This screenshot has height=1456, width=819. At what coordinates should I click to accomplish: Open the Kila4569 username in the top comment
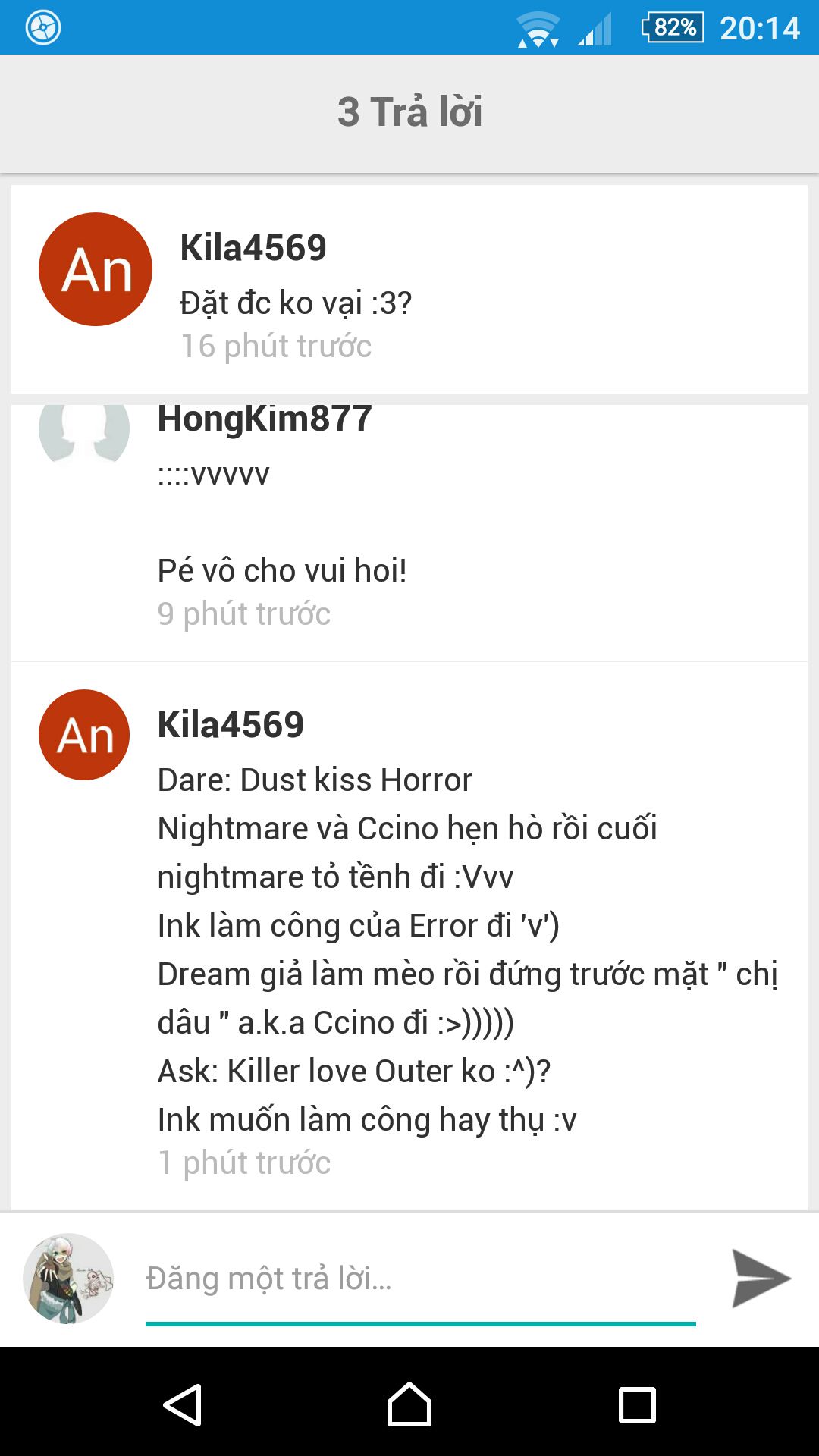coord(253,247)
